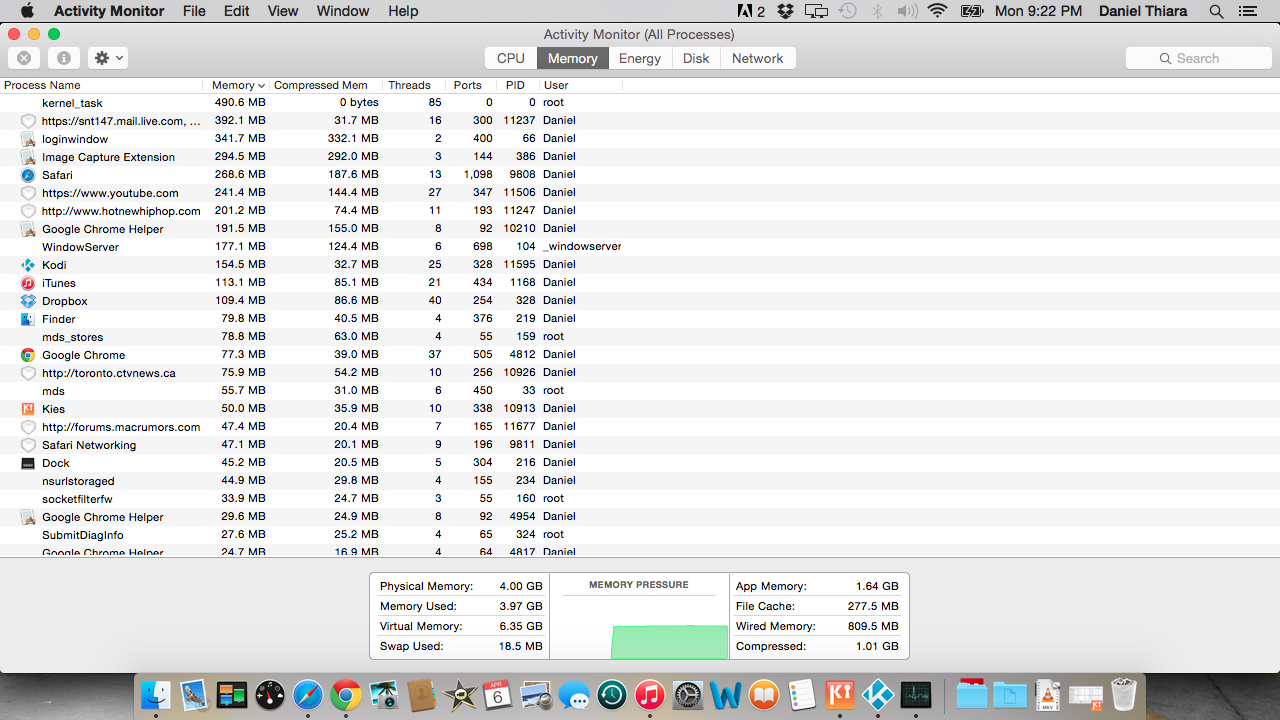Select the Image Capture Extension row
The height and width of the screenshot is (720, 1280).
click(640, 157)
